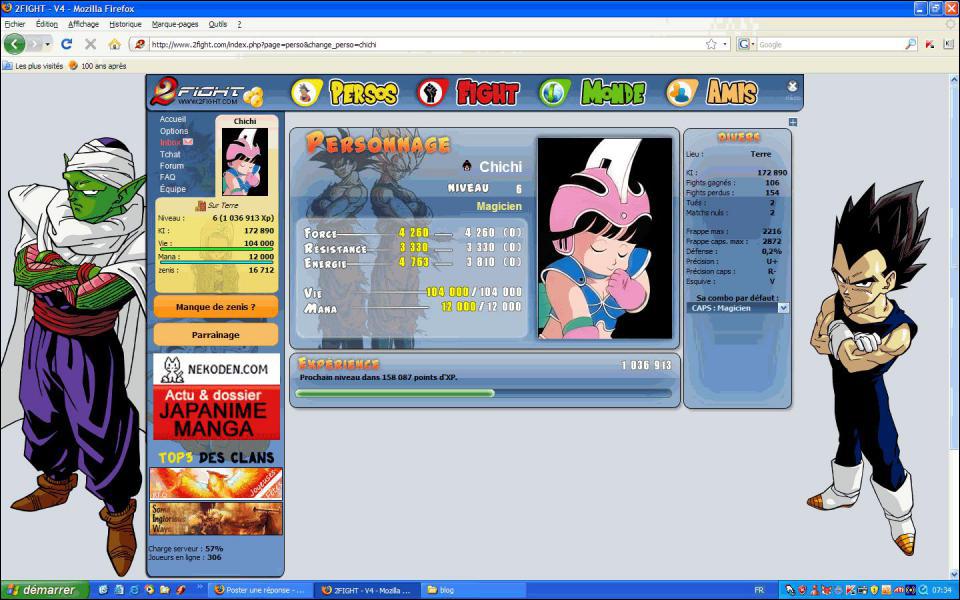This screenshot has height=600, width=960.
Task: Open the Amis friends icon
Action: (x=682, y=93)
